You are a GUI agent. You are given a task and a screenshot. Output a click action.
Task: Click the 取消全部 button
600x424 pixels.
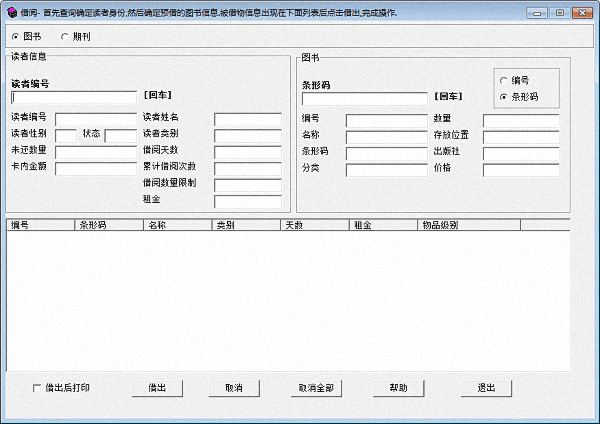tap(316, 387)
